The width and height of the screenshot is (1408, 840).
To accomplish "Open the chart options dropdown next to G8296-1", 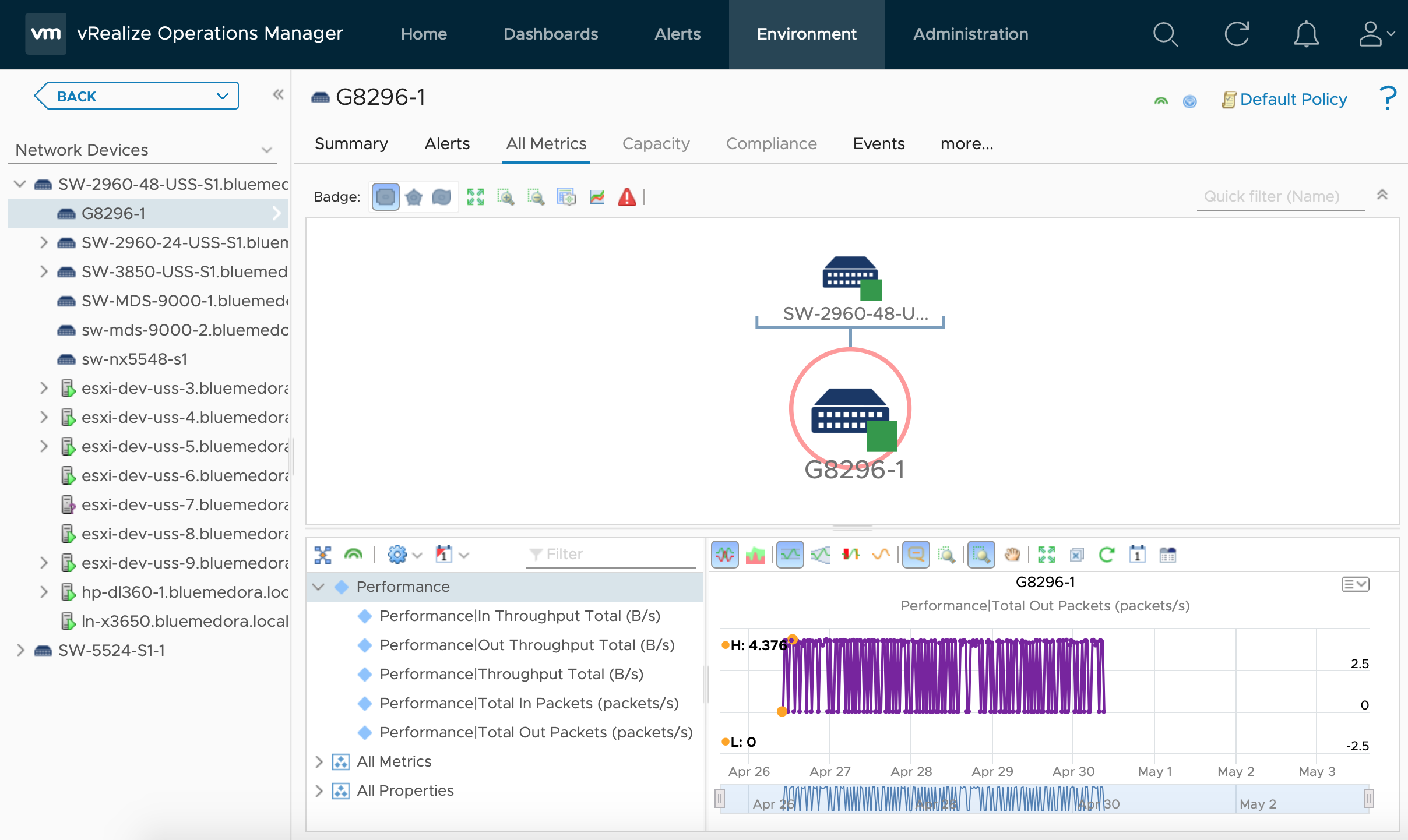I will click(x=1355, y=584).
